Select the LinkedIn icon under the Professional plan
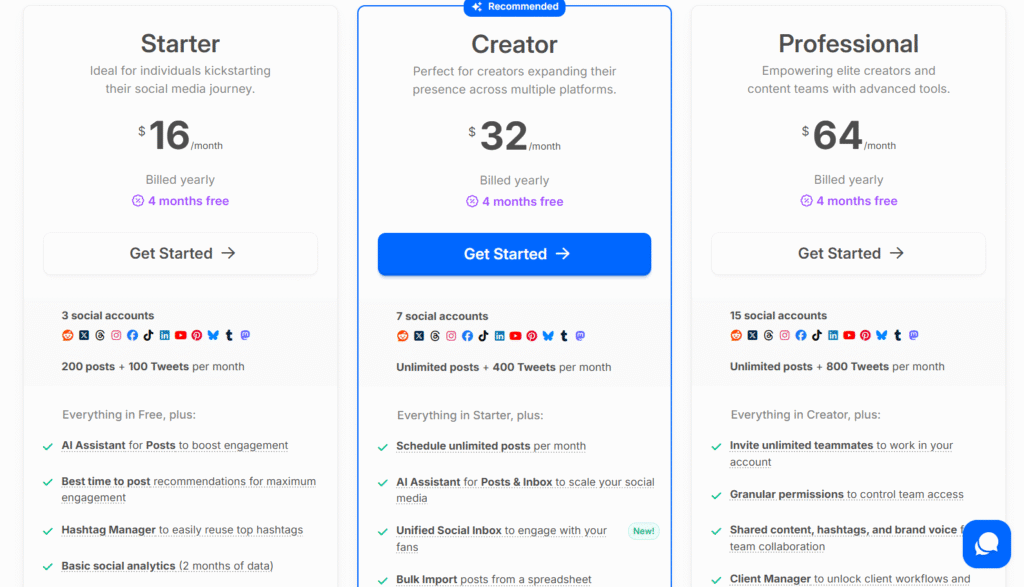 point(833,335)
